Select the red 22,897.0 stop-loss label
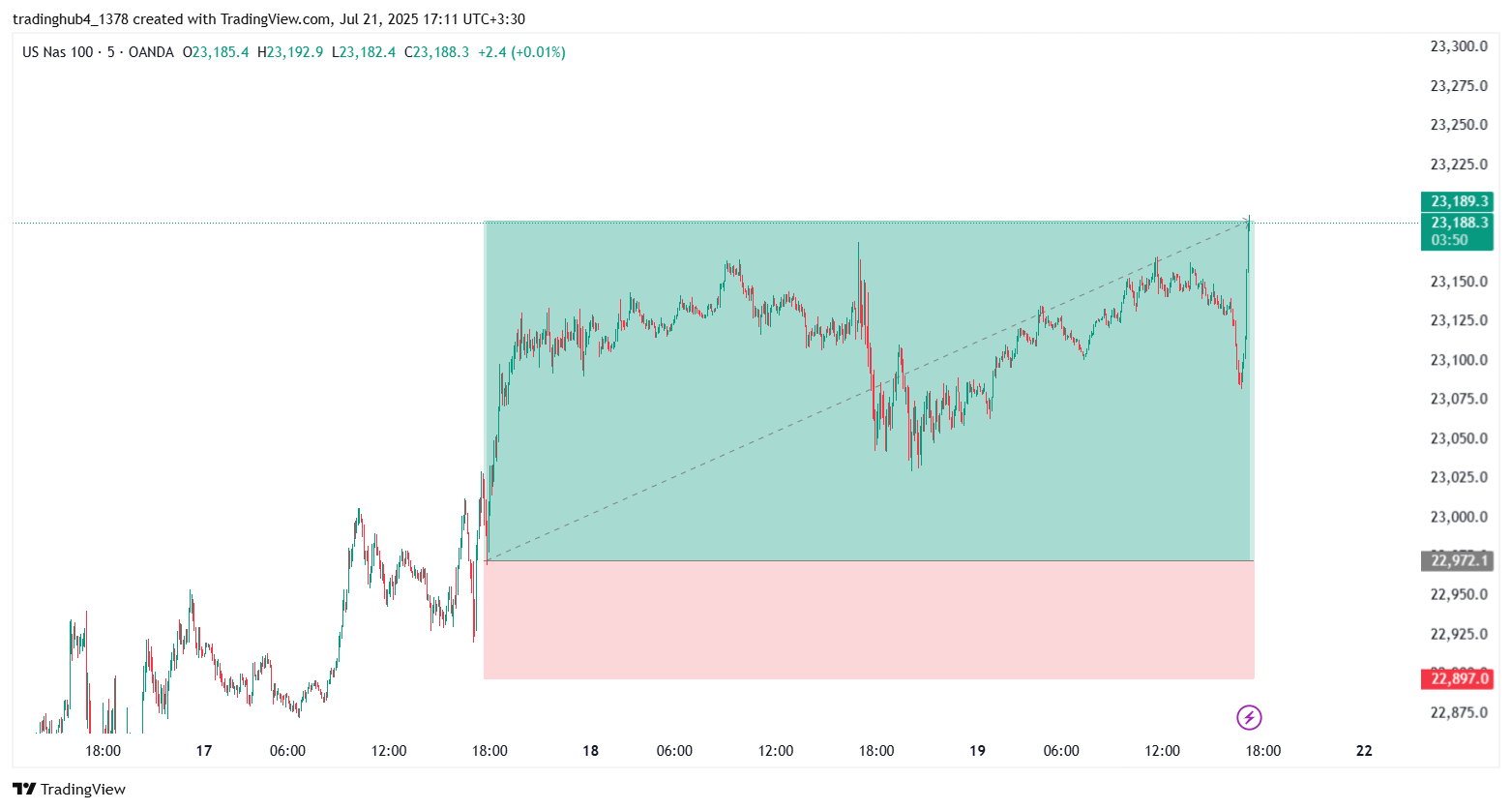 click(x=1458, y=678)
